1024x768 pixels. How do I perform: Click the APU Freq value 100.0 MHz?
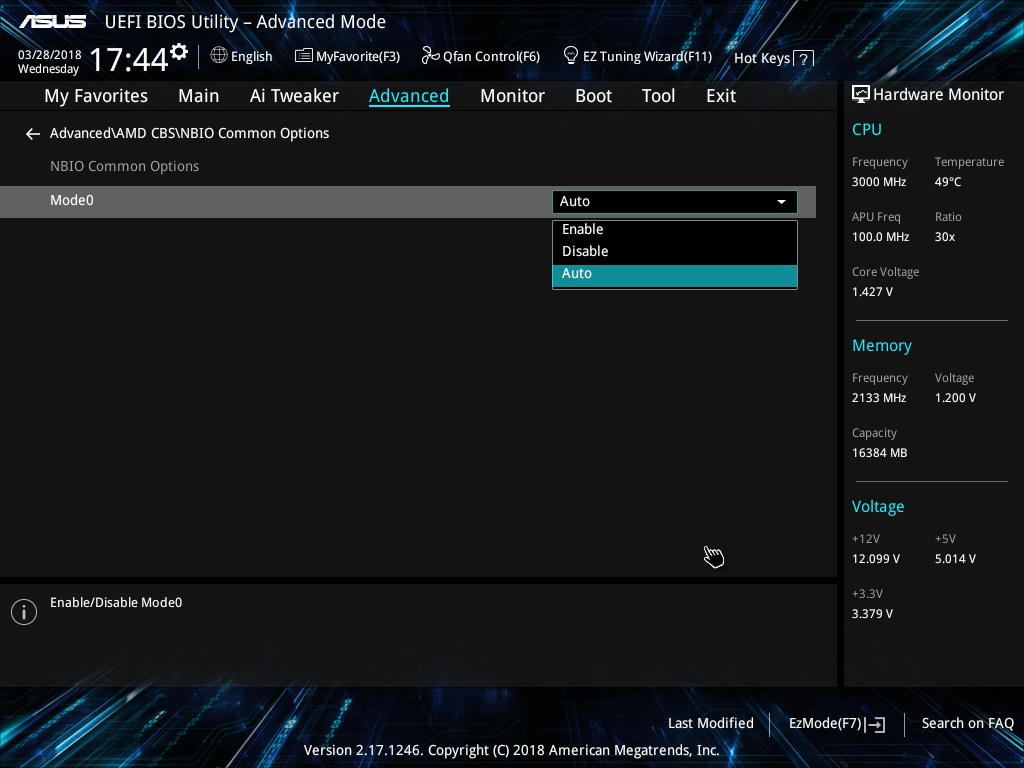[x=880, y=237]
